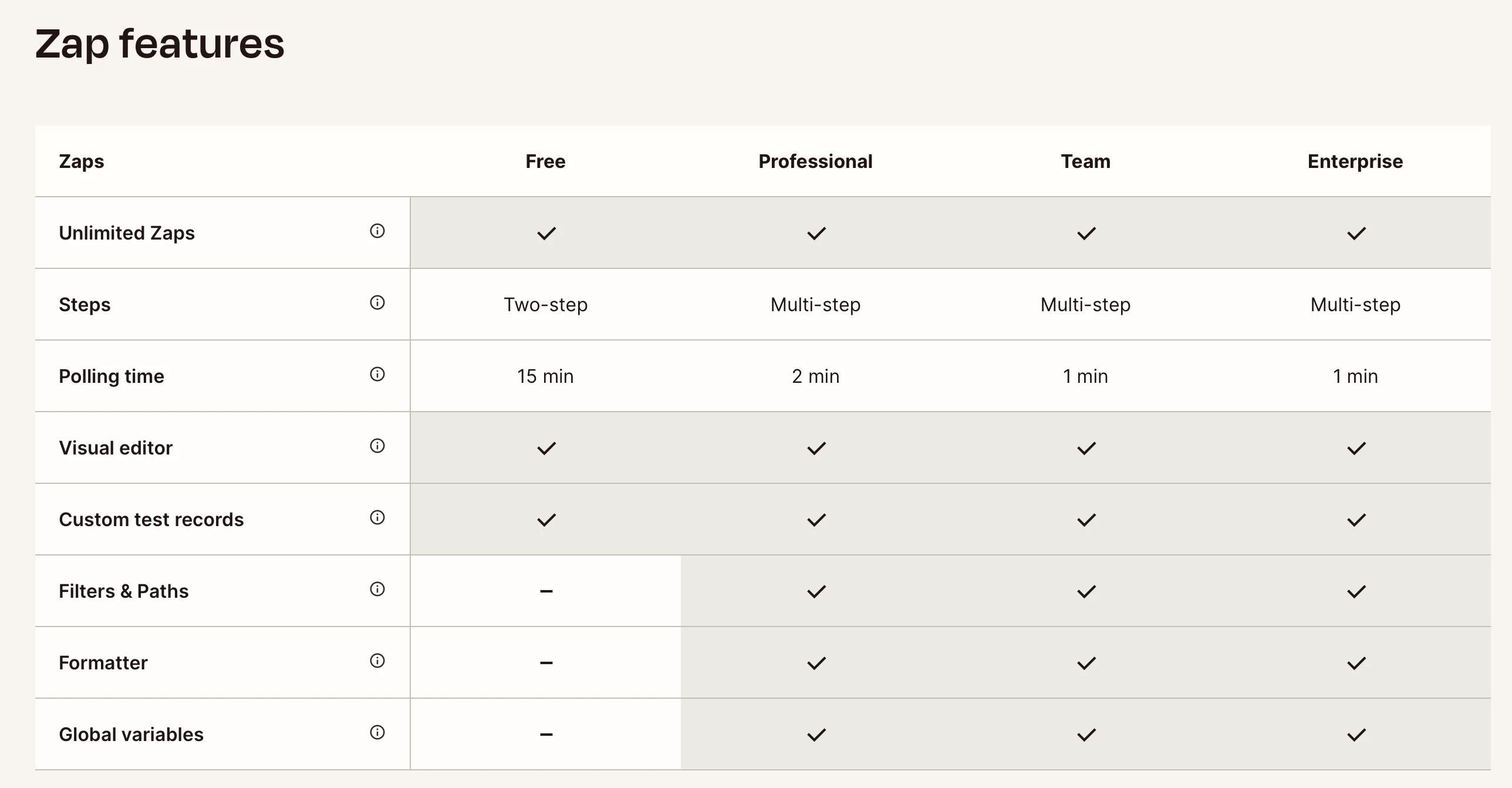Click info icon next to Unlimited Zaps
Image resolution: width=1512 pixels, height=788 pixels.
377,231
